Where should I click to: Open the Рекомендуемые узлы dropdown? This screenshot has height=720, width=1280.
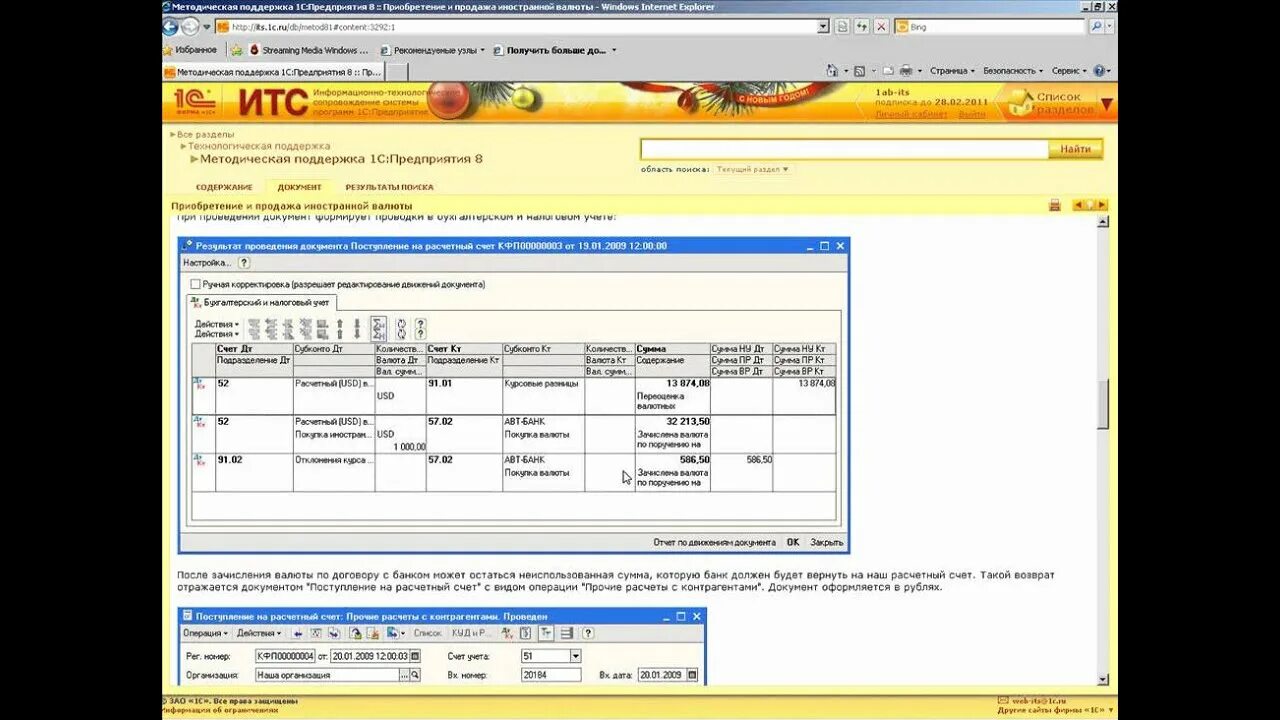click(x=433, y=50)
